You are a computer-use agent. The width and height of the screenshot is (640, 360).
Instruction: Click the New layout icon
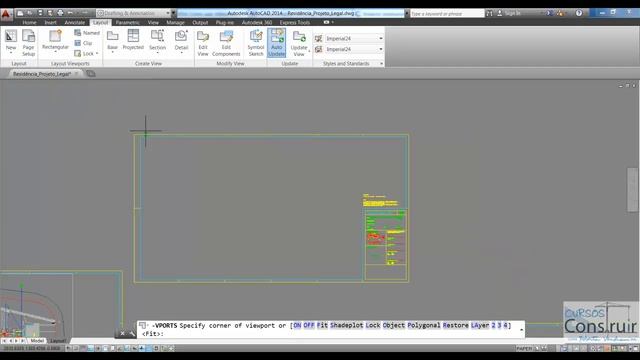point(11,36)
